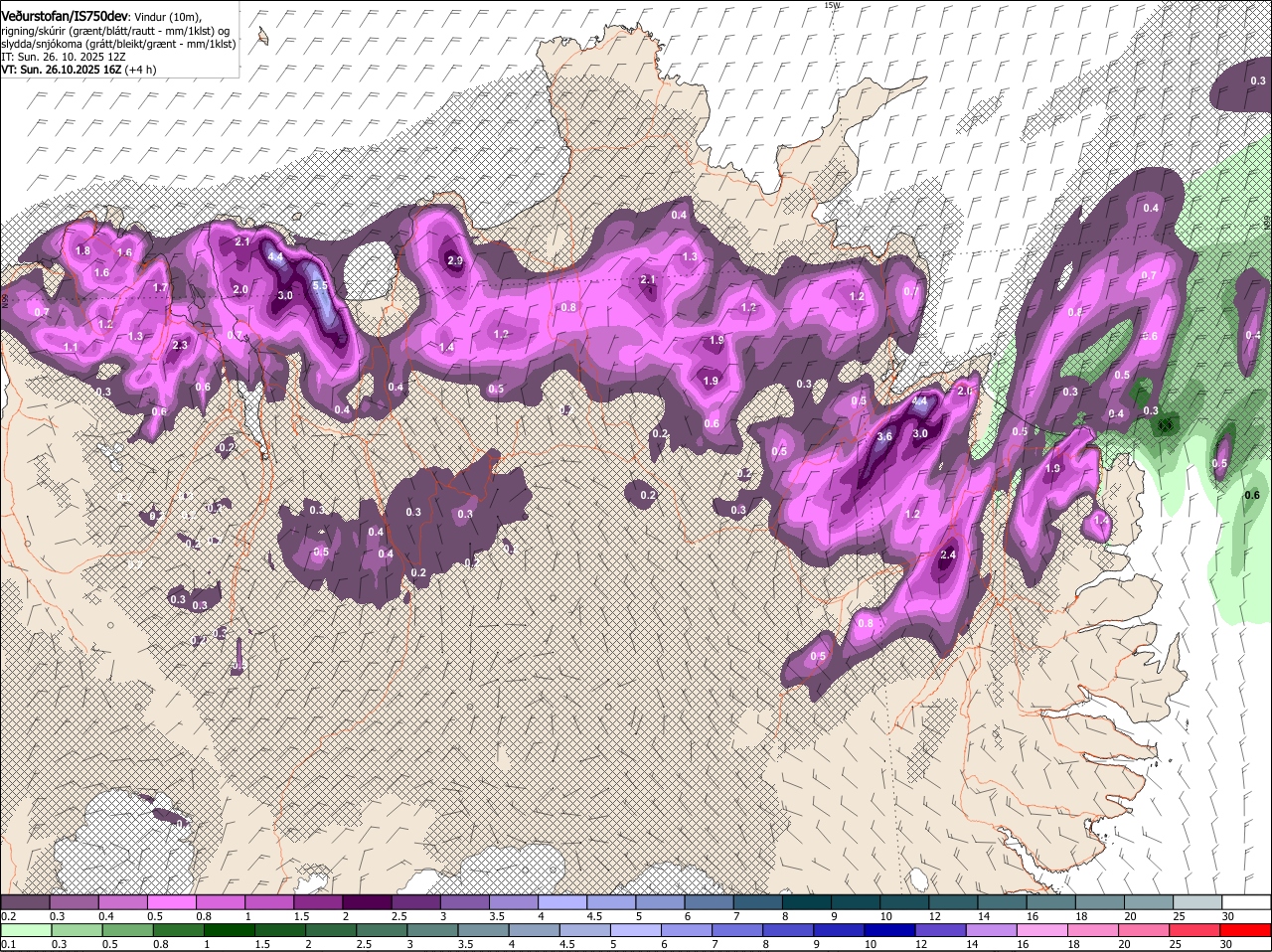
Task: Click the bold black 0.6 value label
Action: pyautogui.click(x=1252, y=495)
